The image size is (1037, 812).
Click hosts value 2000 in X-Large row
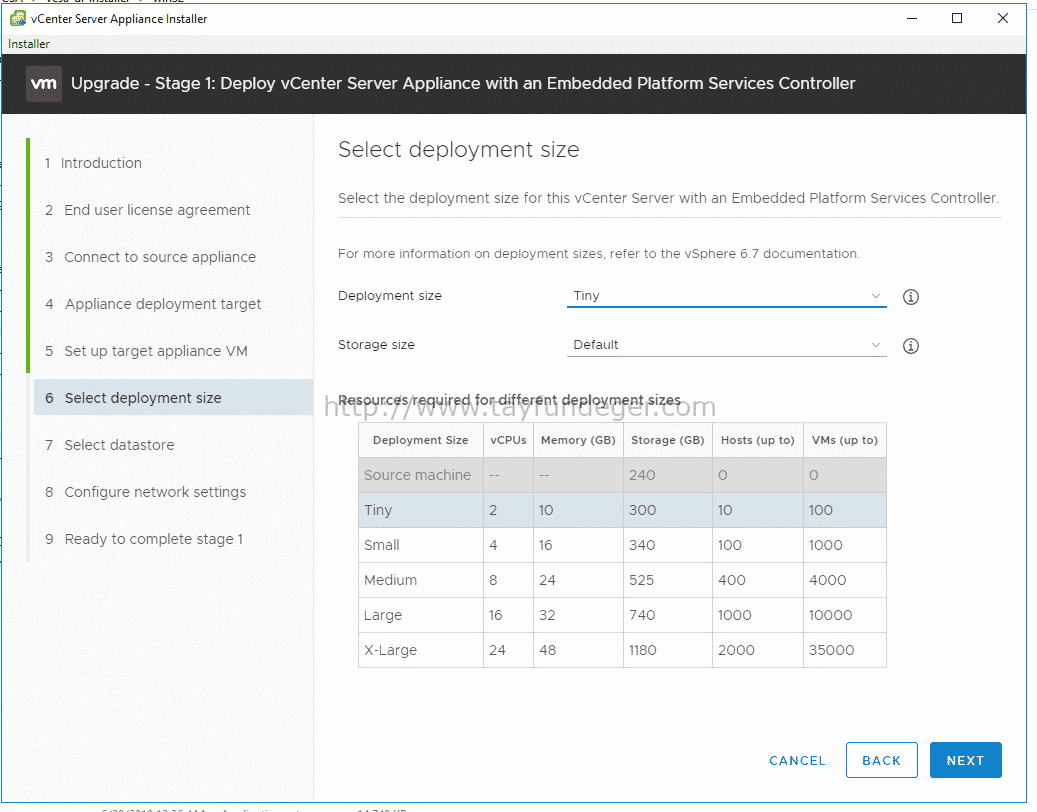[736, 650]
